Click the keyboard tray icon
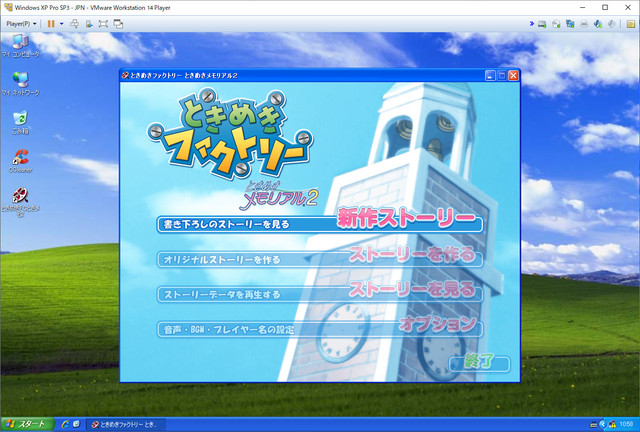This screenshot has height=432, width=640. click(x=594, y=425)
